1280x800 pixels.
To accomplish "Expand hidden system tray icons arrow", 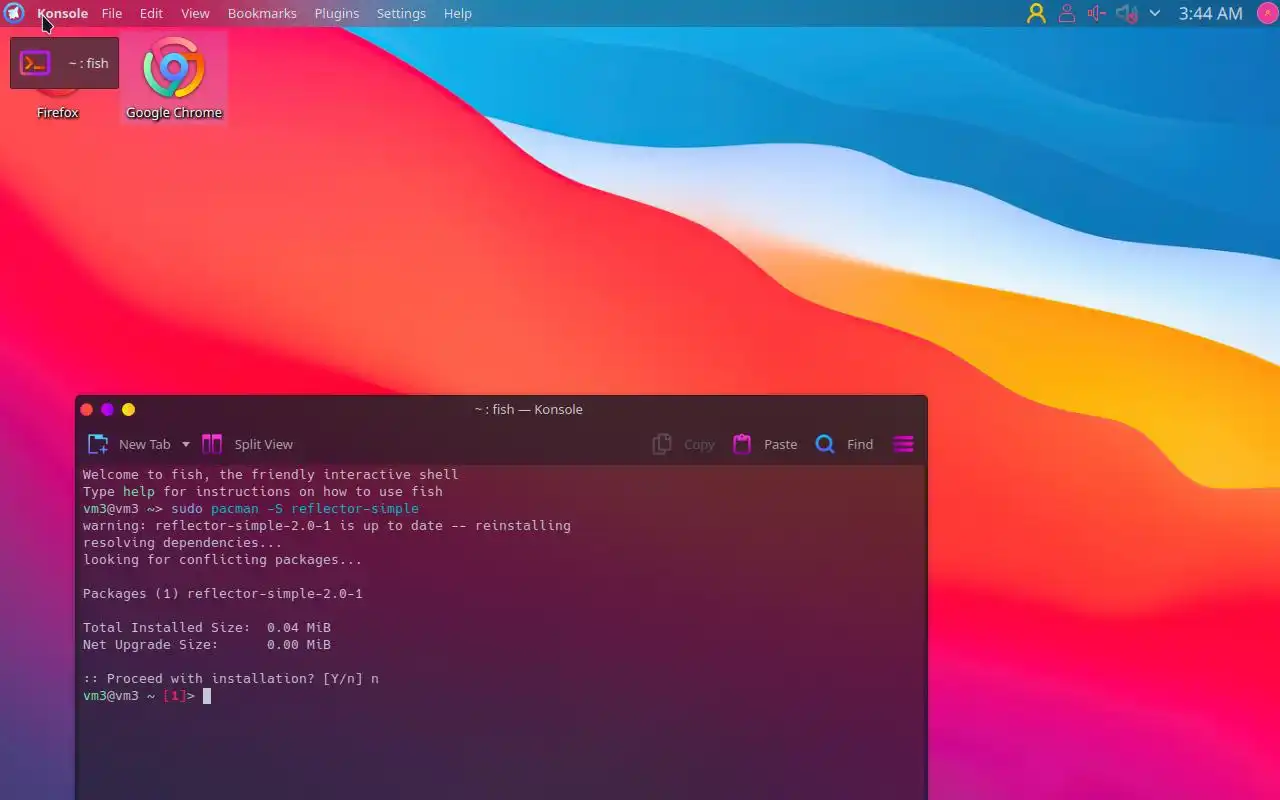I will 1155,13.
